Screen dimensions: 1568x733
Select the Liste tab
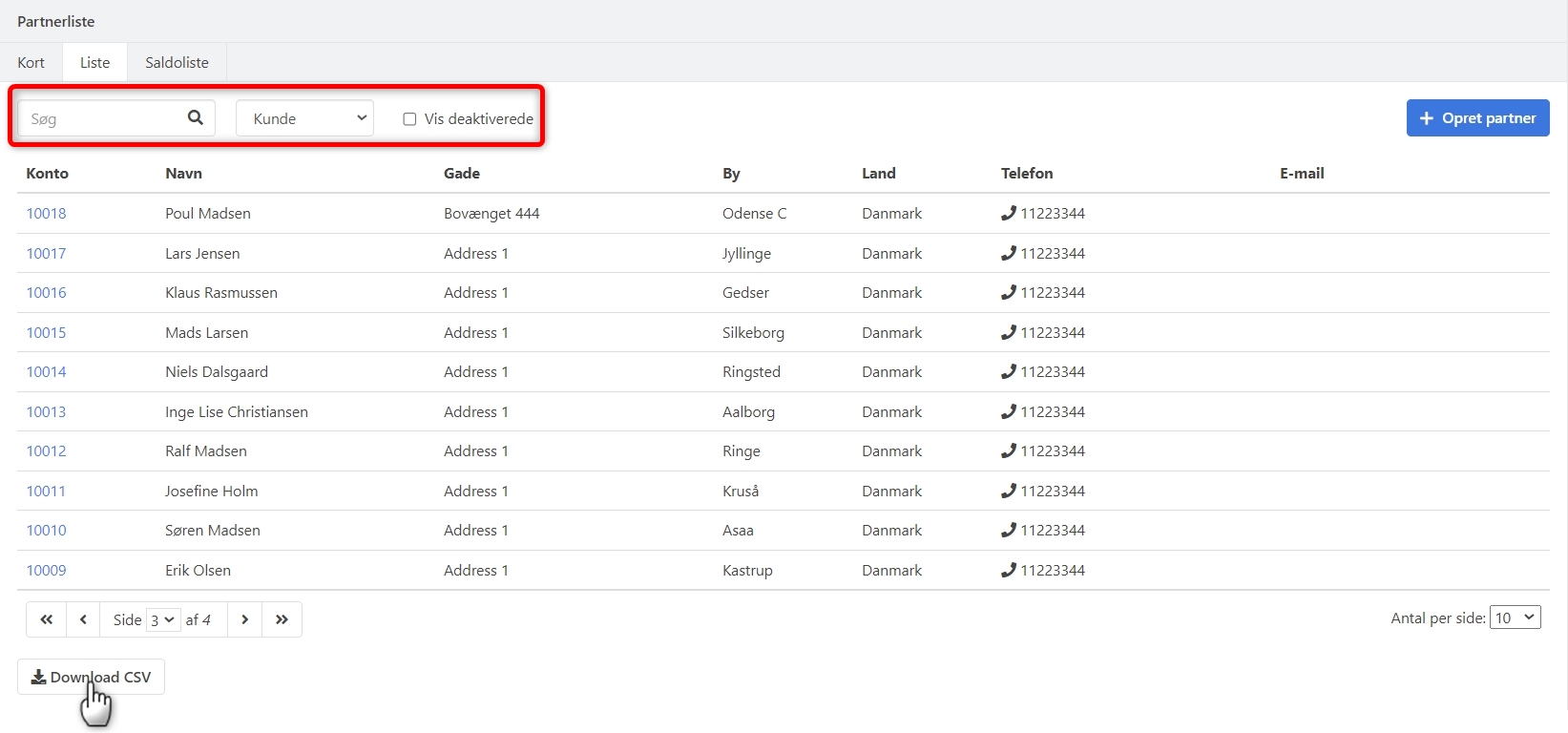click(x=94, y=62)
